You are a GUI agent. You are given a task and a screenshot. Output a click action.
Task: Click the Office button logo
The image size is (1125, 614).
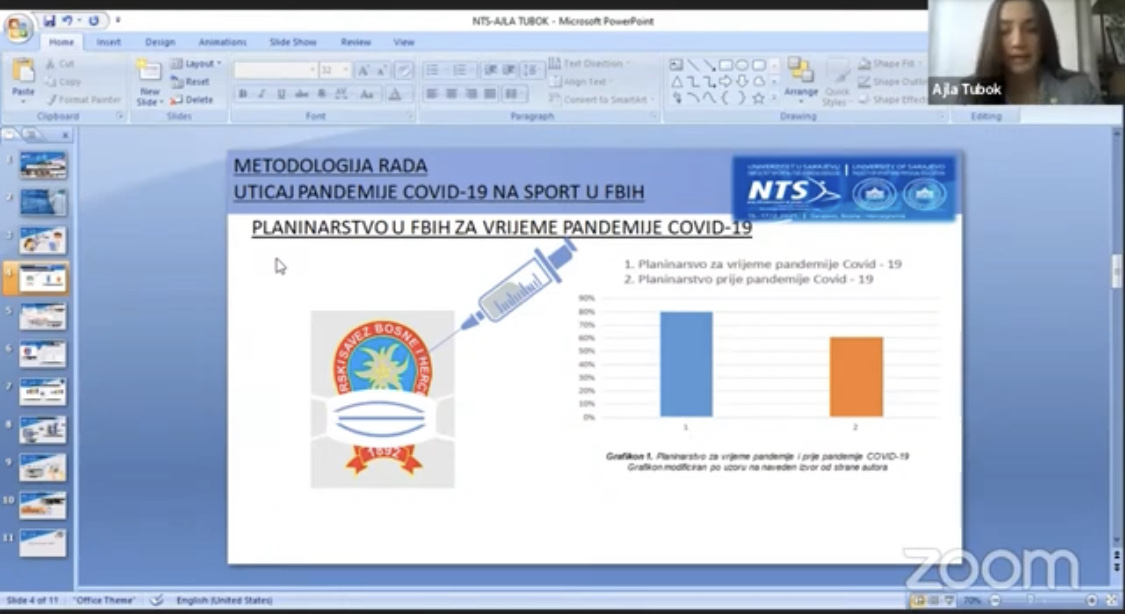point(18,27)
